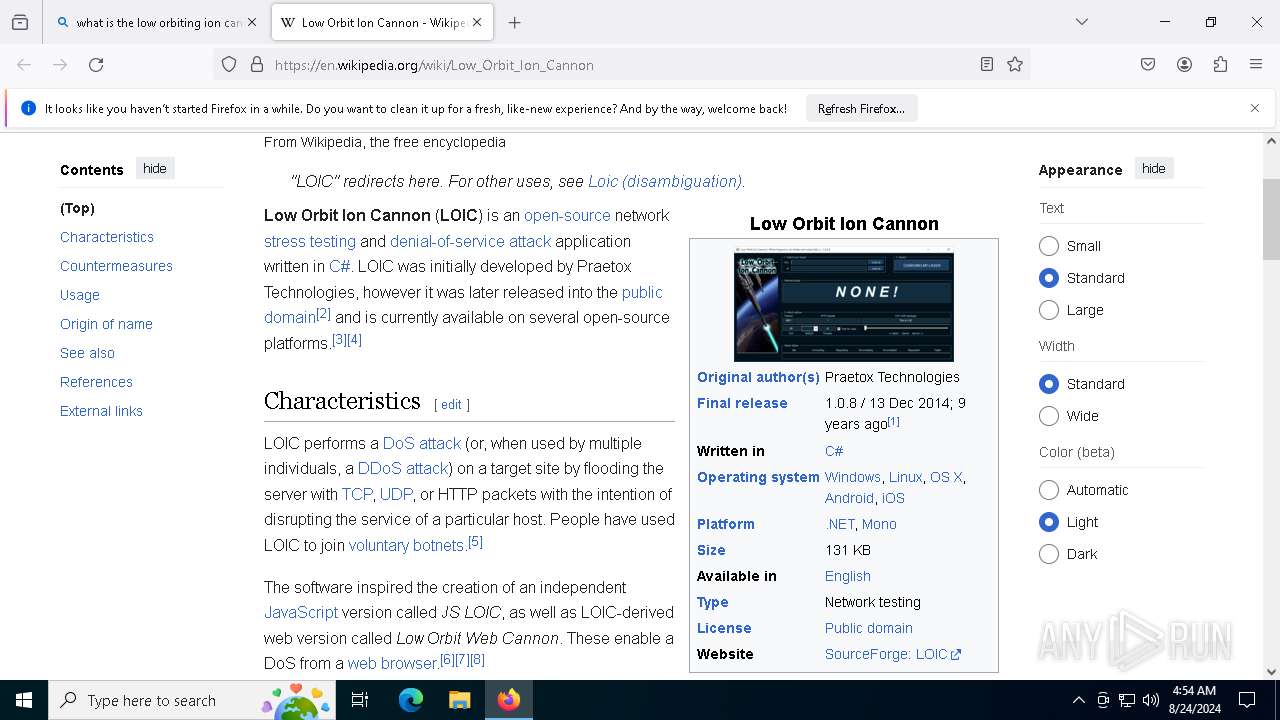Jump to Usage in Contents
The image size is (1280, 720).
(80, 295)
